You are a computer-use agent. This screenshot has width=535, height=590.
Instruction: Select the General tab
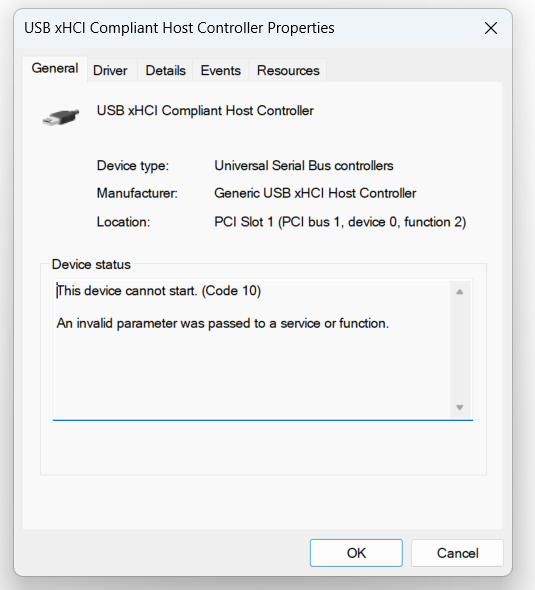(x=55, y=69)
